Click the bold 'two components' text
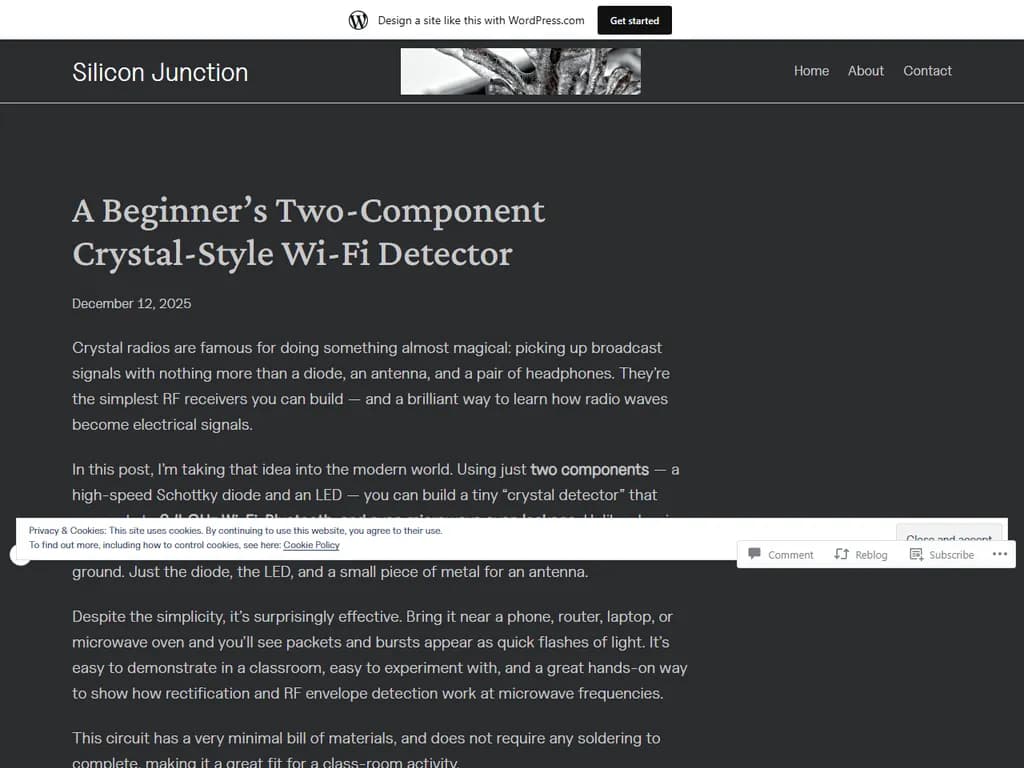1024x768 pixels. point(589,469)
